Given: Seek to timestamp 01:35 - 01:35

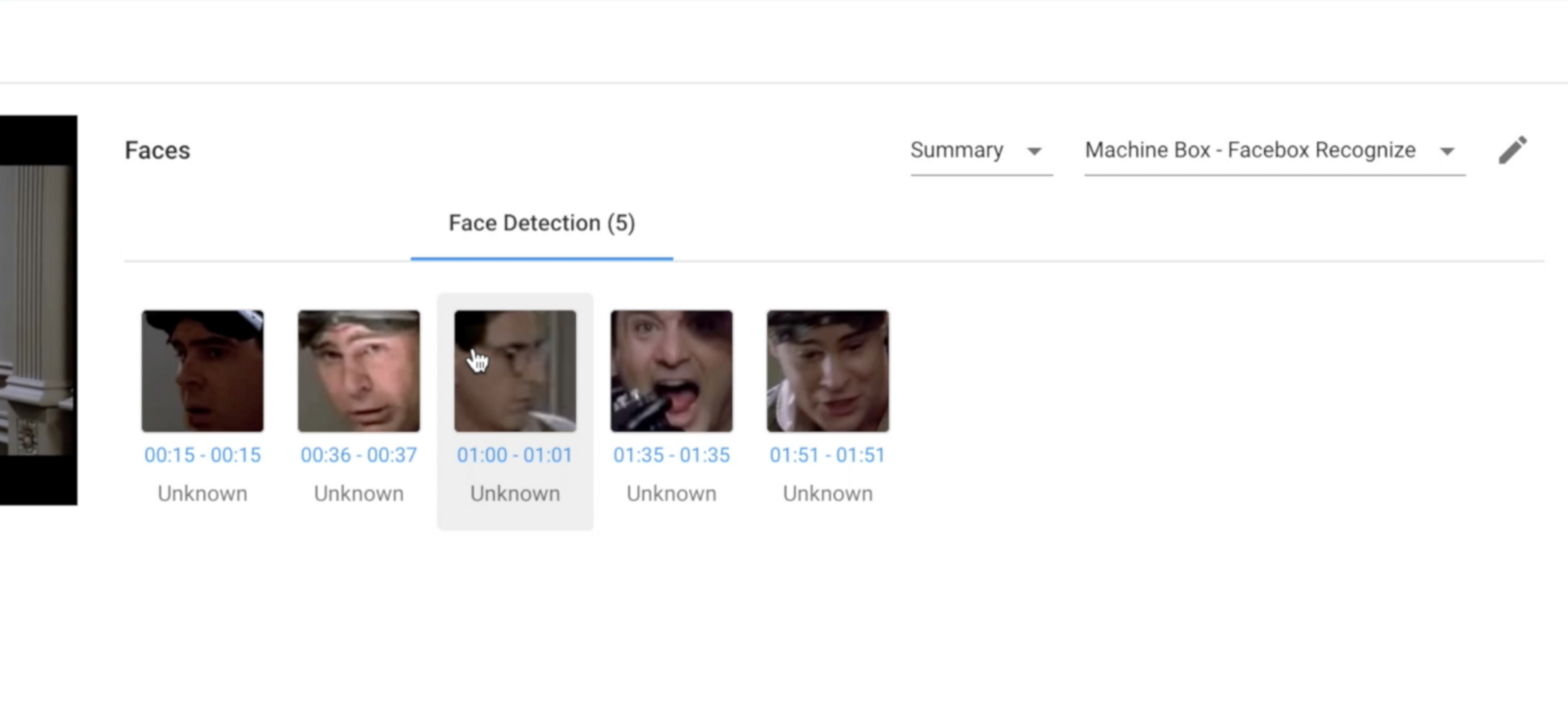Looking at the screenshot, I should [x=671, y=455].
